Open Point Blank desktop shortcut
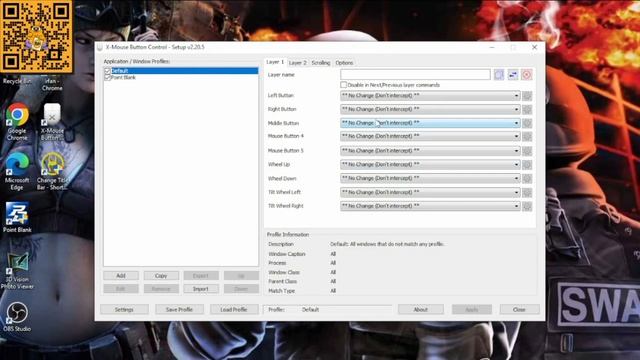640x360 pixels. click(x=17, y=217)
